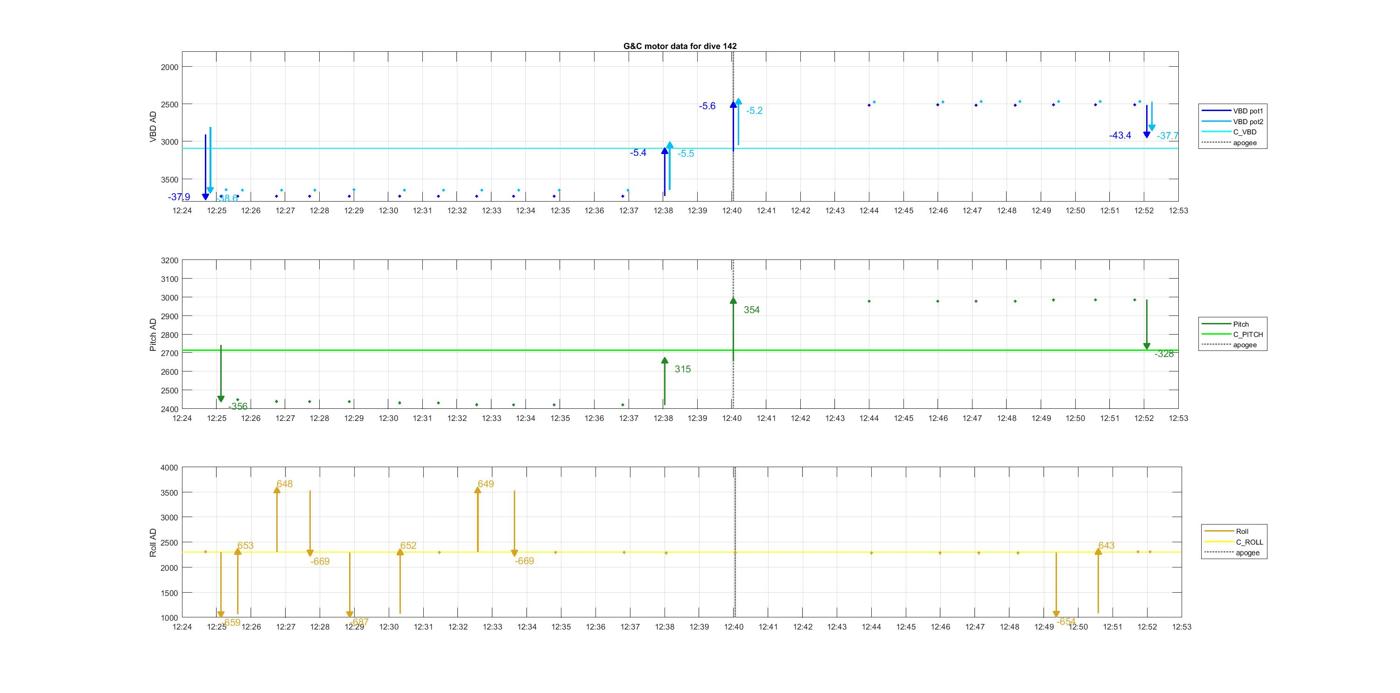Click the '315' pitch annotation

tap(682, 369)
